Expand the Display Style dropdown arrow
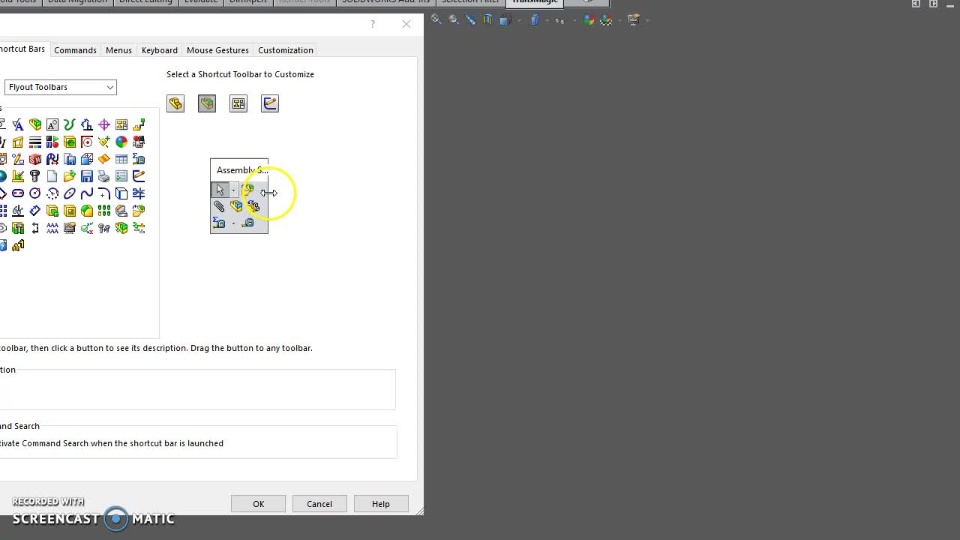The image size is (960, 540). 547,21
